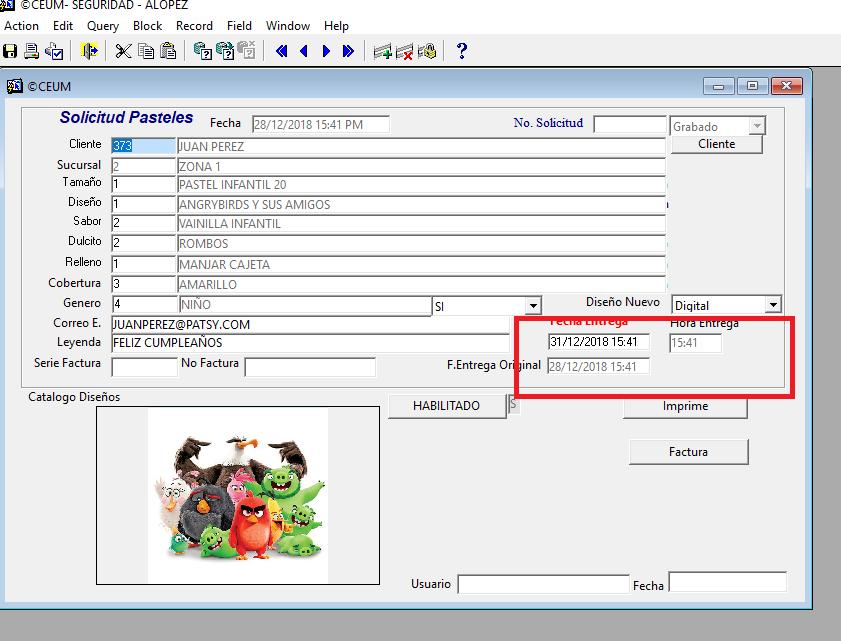Viewport: 841px width, 641px height.
Task: Open the Block menu
Action: pyautogui.click(x=147, y=26)
